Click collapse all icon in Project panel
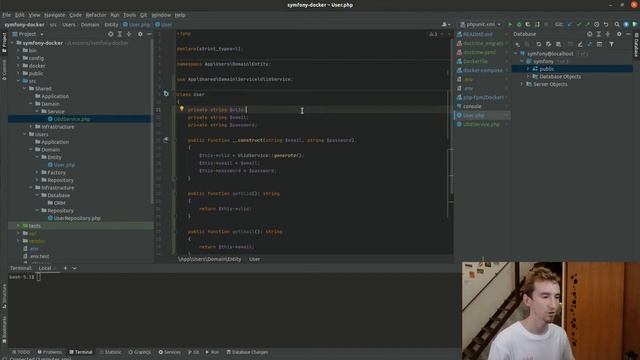The height and width of the screenshot is (360, 640). (x=129, y=34)
